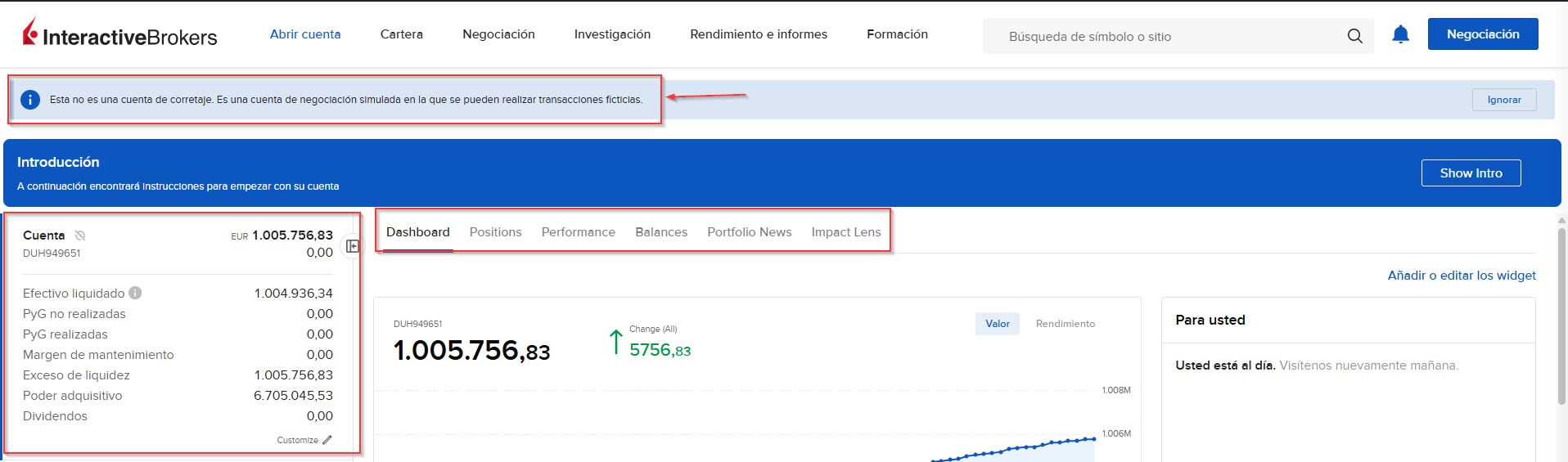Click the Ignorar button
1568x462 pixels.
coord(1503,100)
